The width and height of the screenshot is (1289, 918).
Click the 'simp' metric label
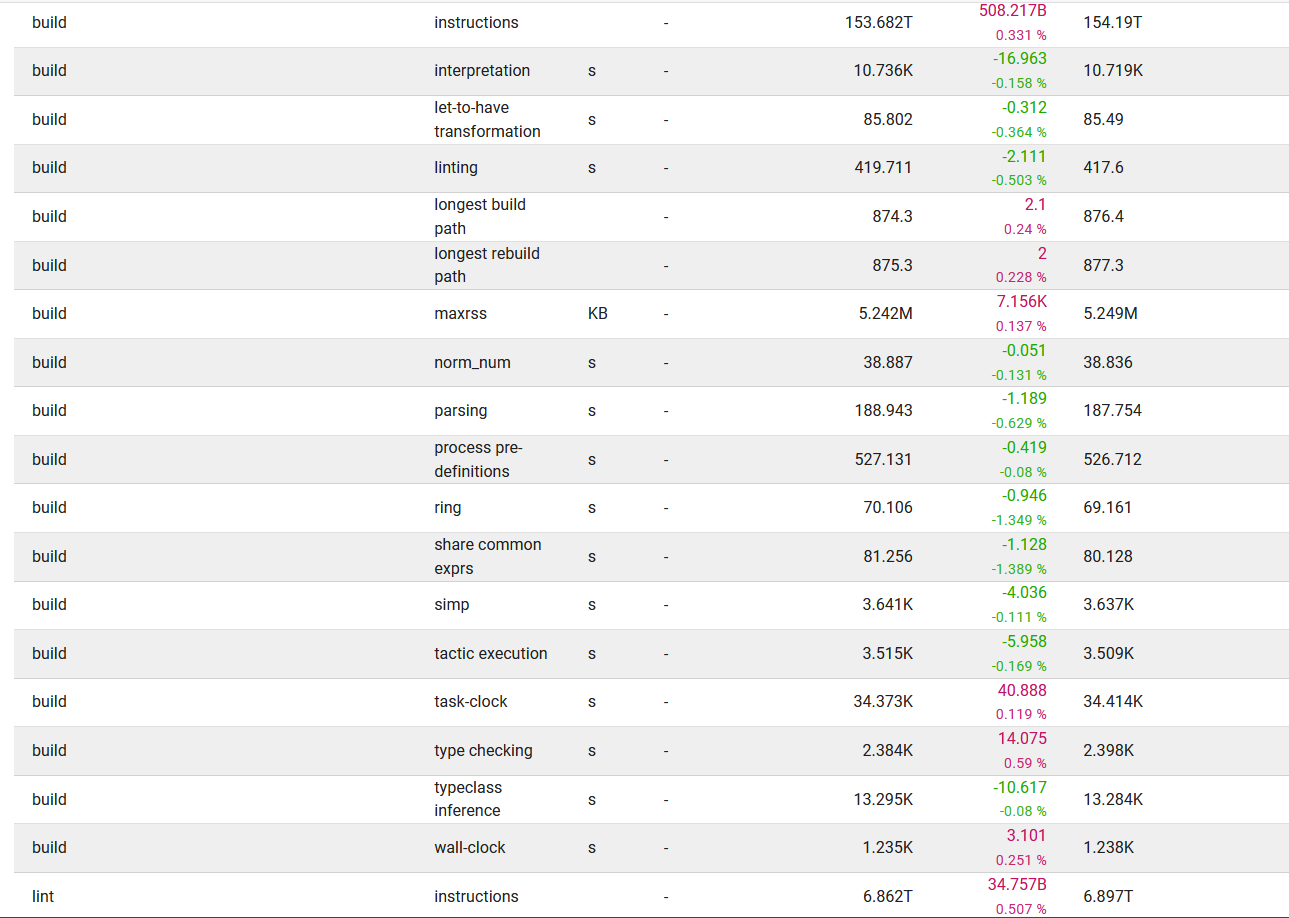(452, 605)
